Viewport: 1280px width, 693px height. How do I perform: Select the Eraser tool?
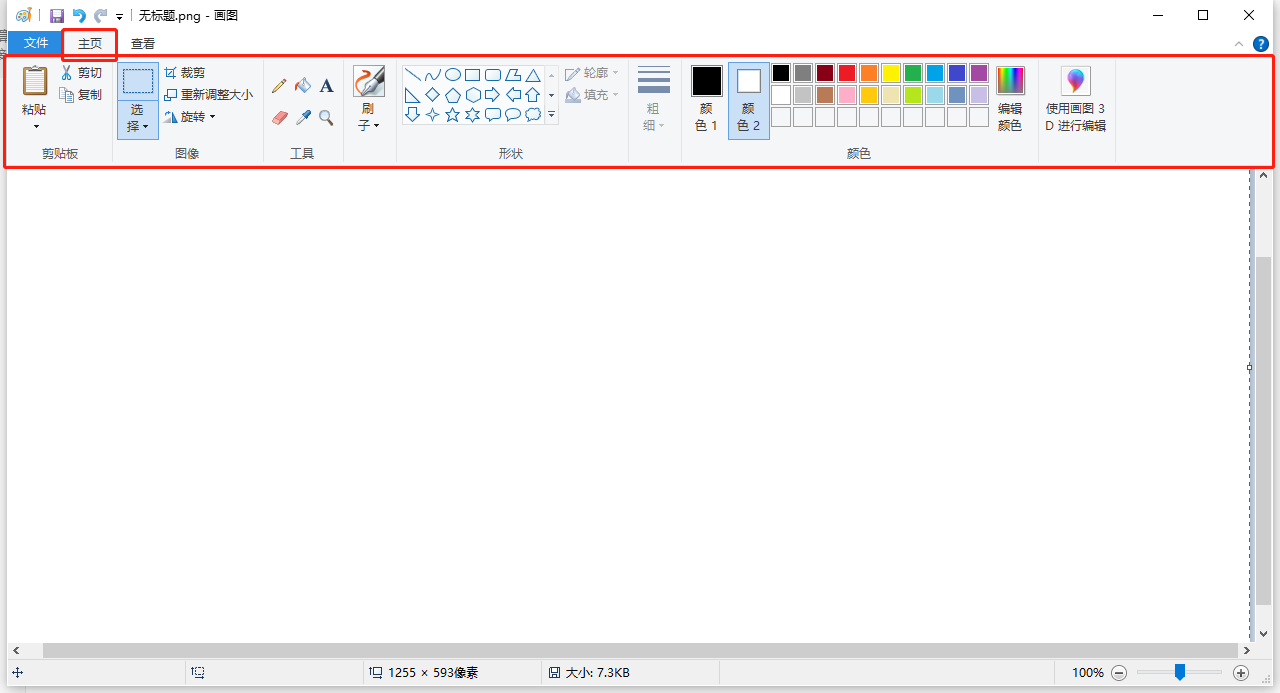(x=279, y=117)
